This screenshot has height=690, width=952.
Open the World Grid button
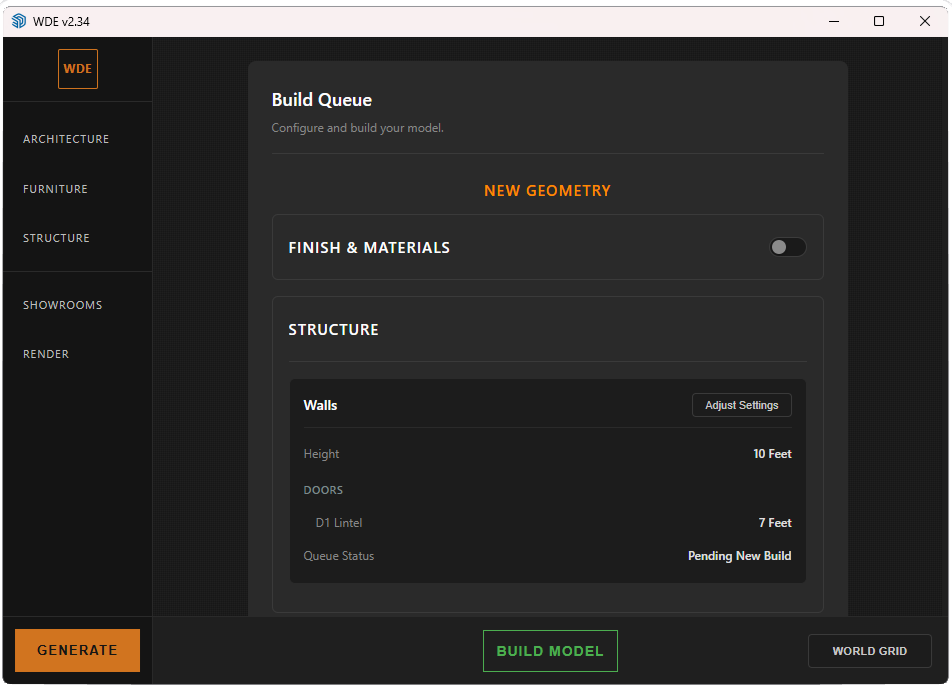click(x=869, y=651)
